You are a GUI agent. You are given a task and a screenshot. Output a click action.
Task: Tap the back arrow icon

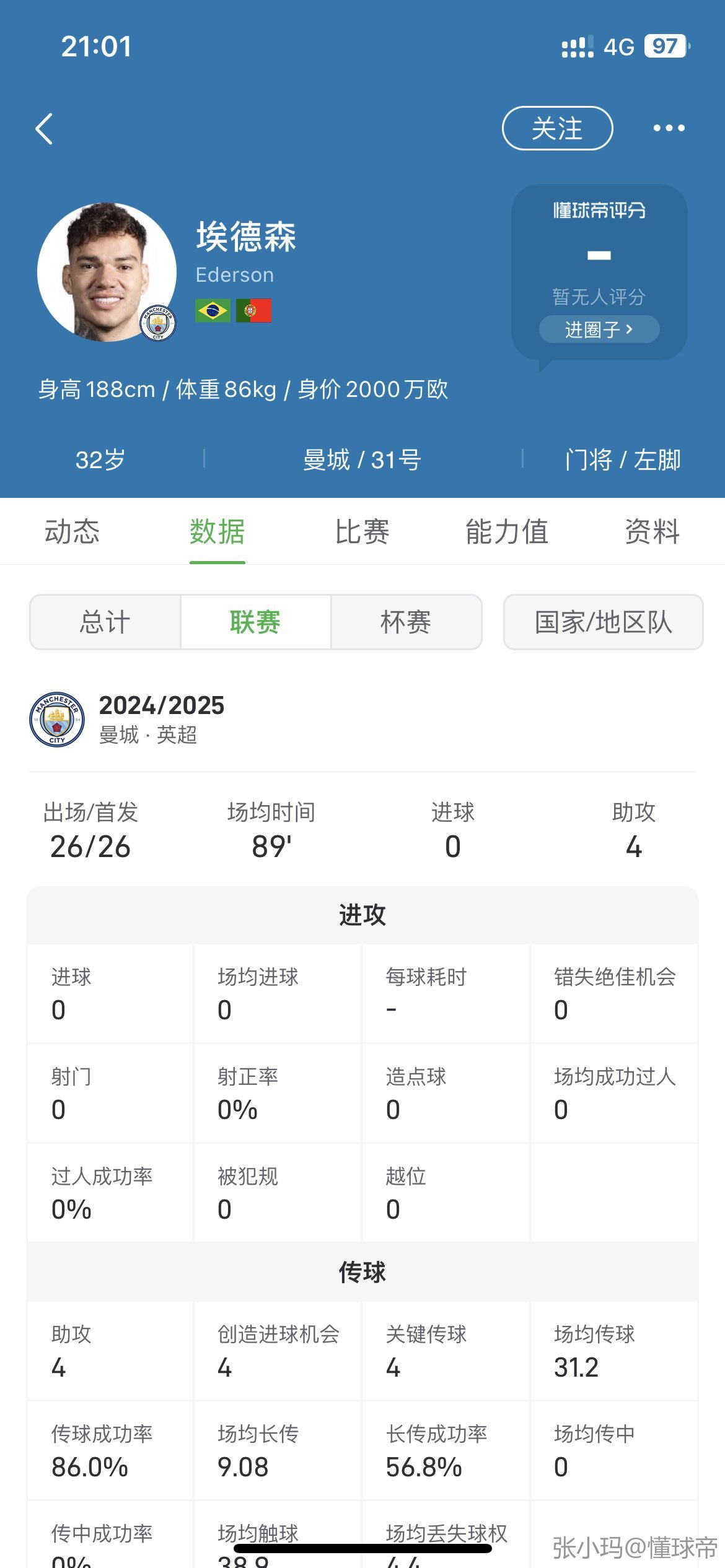click(x=45, y=129)
